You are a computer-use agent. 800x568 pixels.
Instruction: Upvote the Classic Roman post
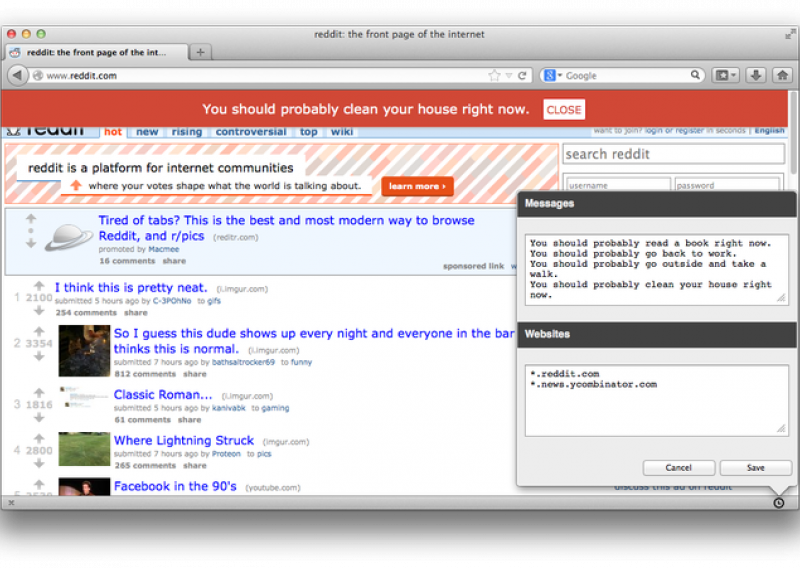click(39, 392)
